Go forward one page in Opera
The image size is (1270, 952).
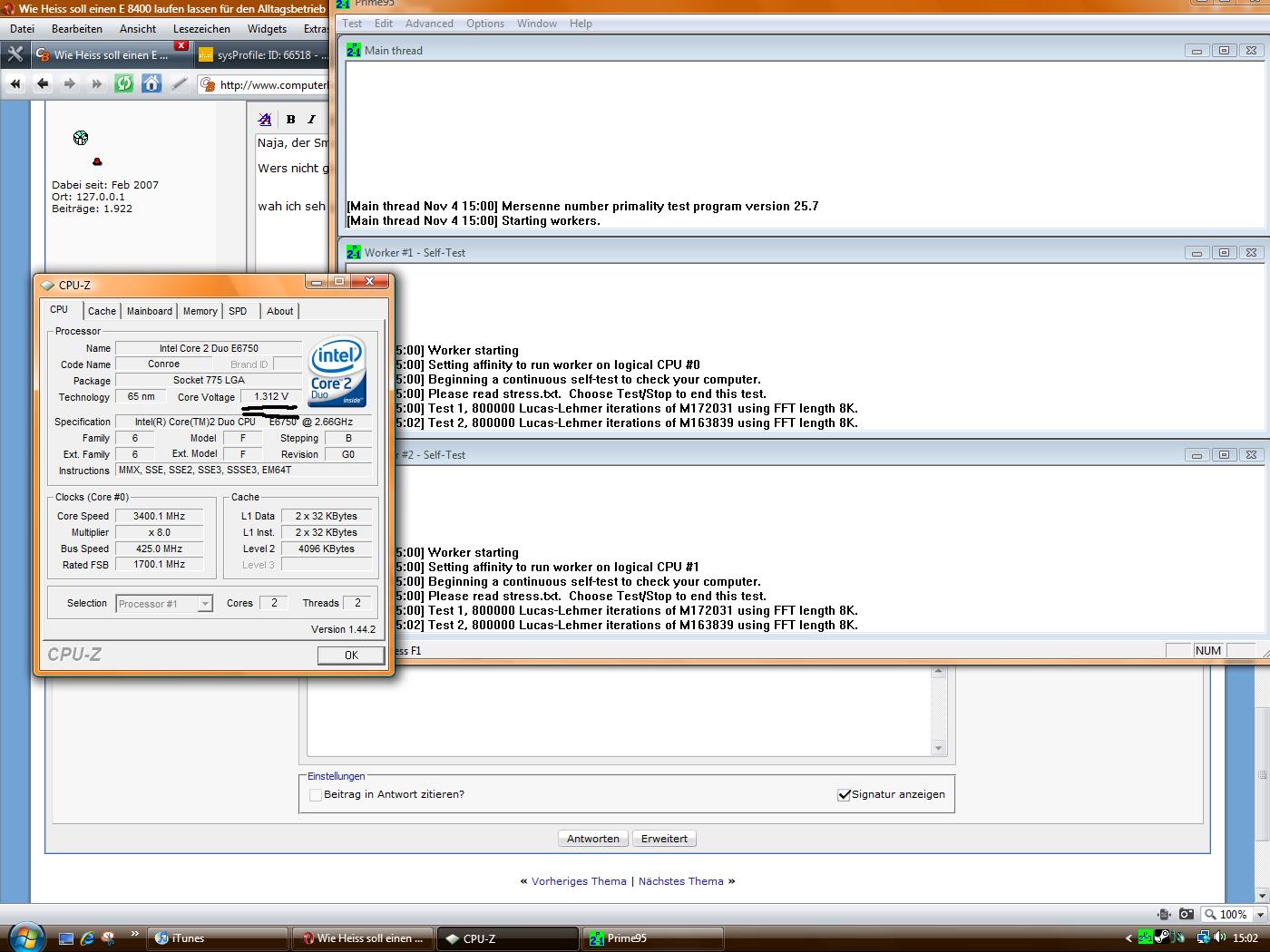[x=70, y=84]
